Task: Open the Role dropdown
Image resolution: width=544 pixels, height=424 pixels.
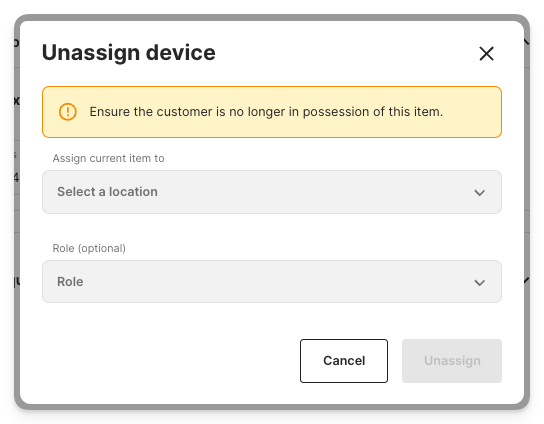Action: click(272, 282)
